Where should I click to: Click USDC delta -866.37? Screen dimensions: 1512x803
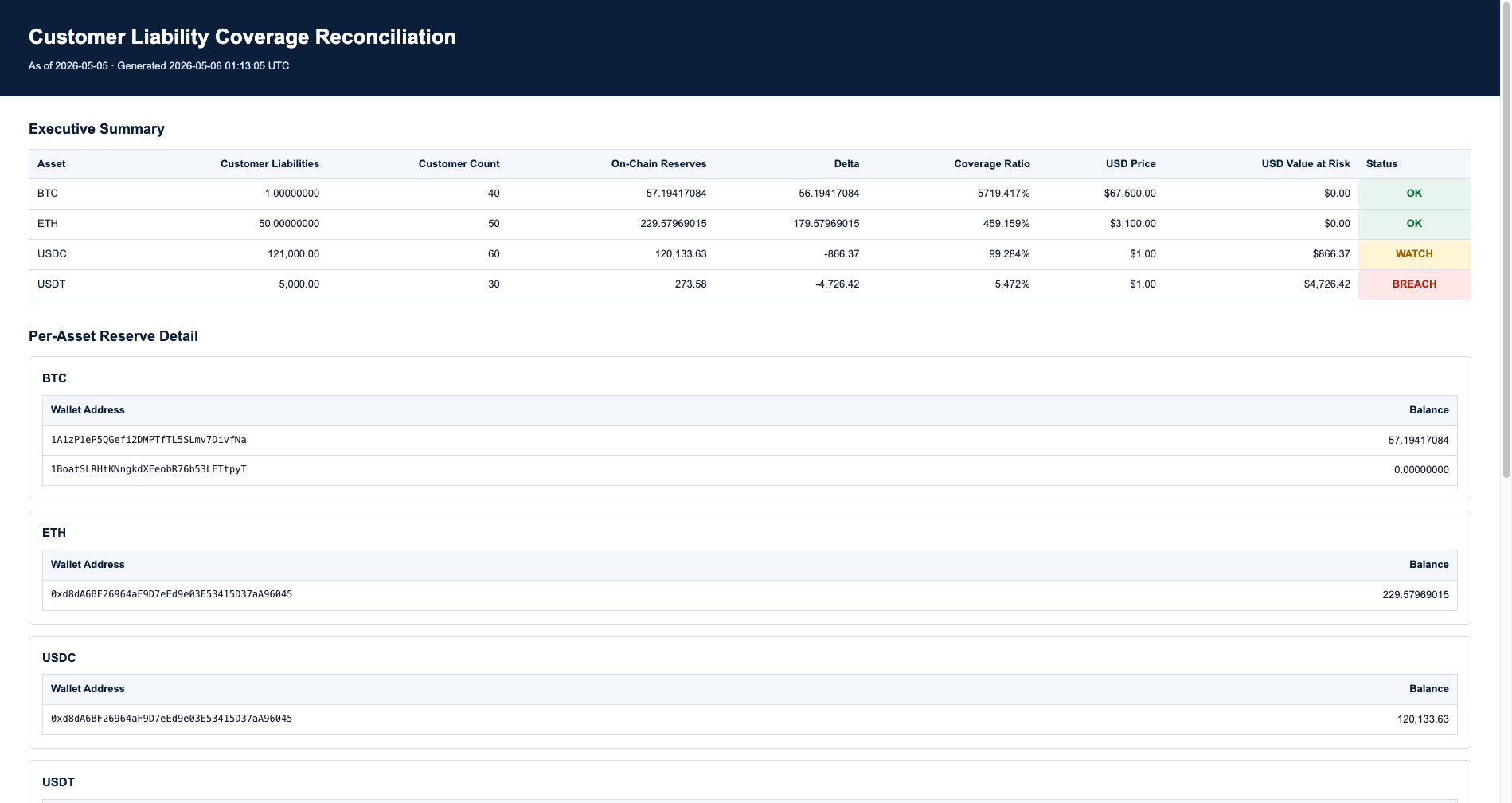[842, 254]
